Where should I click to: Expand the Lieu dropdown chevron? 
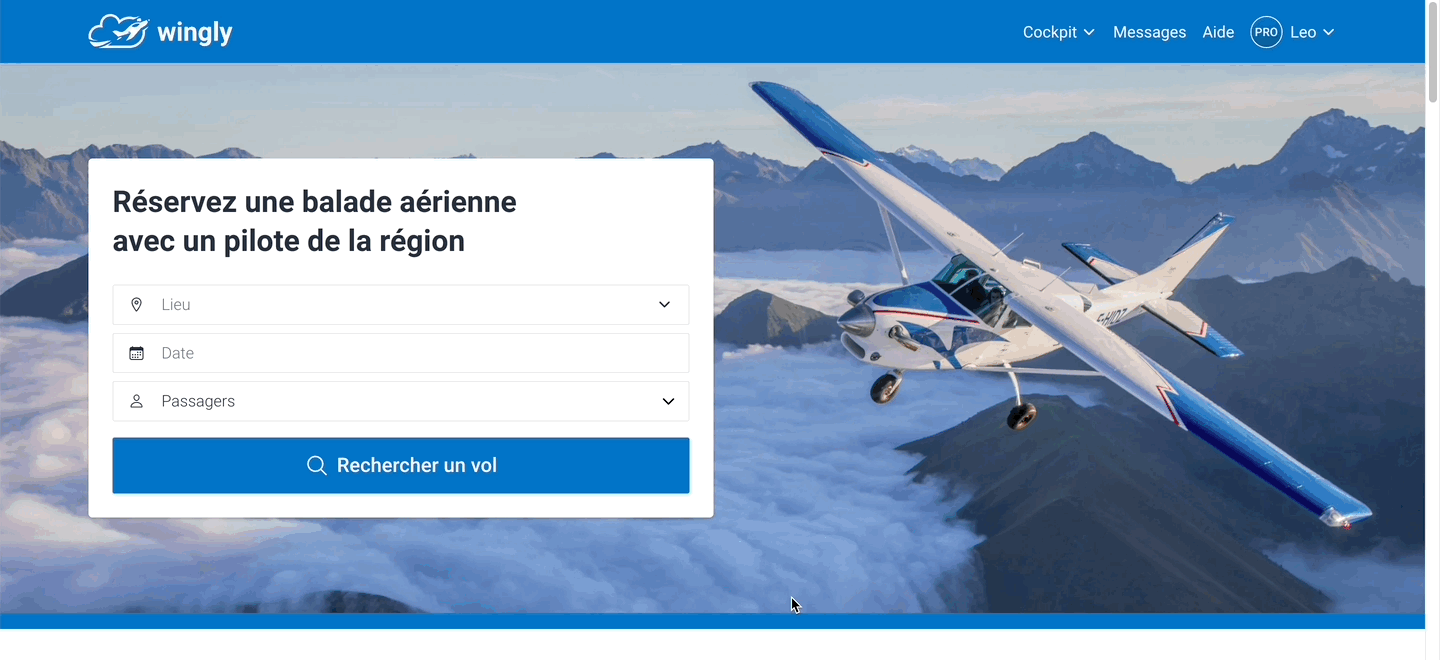click(x=664, y=304)
